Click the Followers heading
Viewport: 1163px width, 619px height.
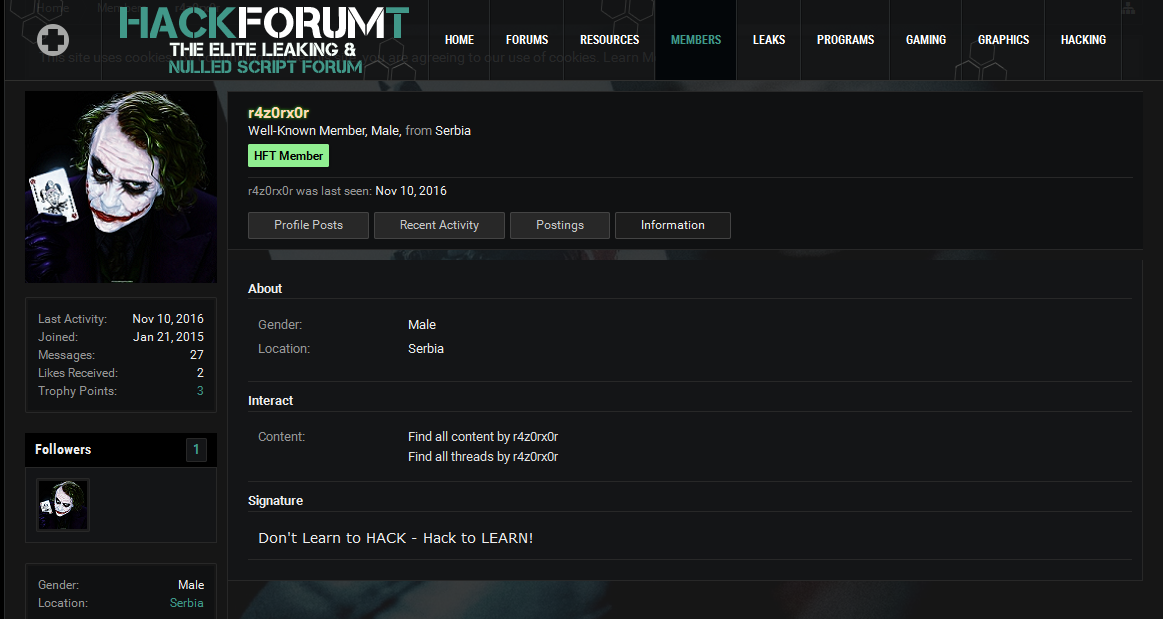click(63, 449)
